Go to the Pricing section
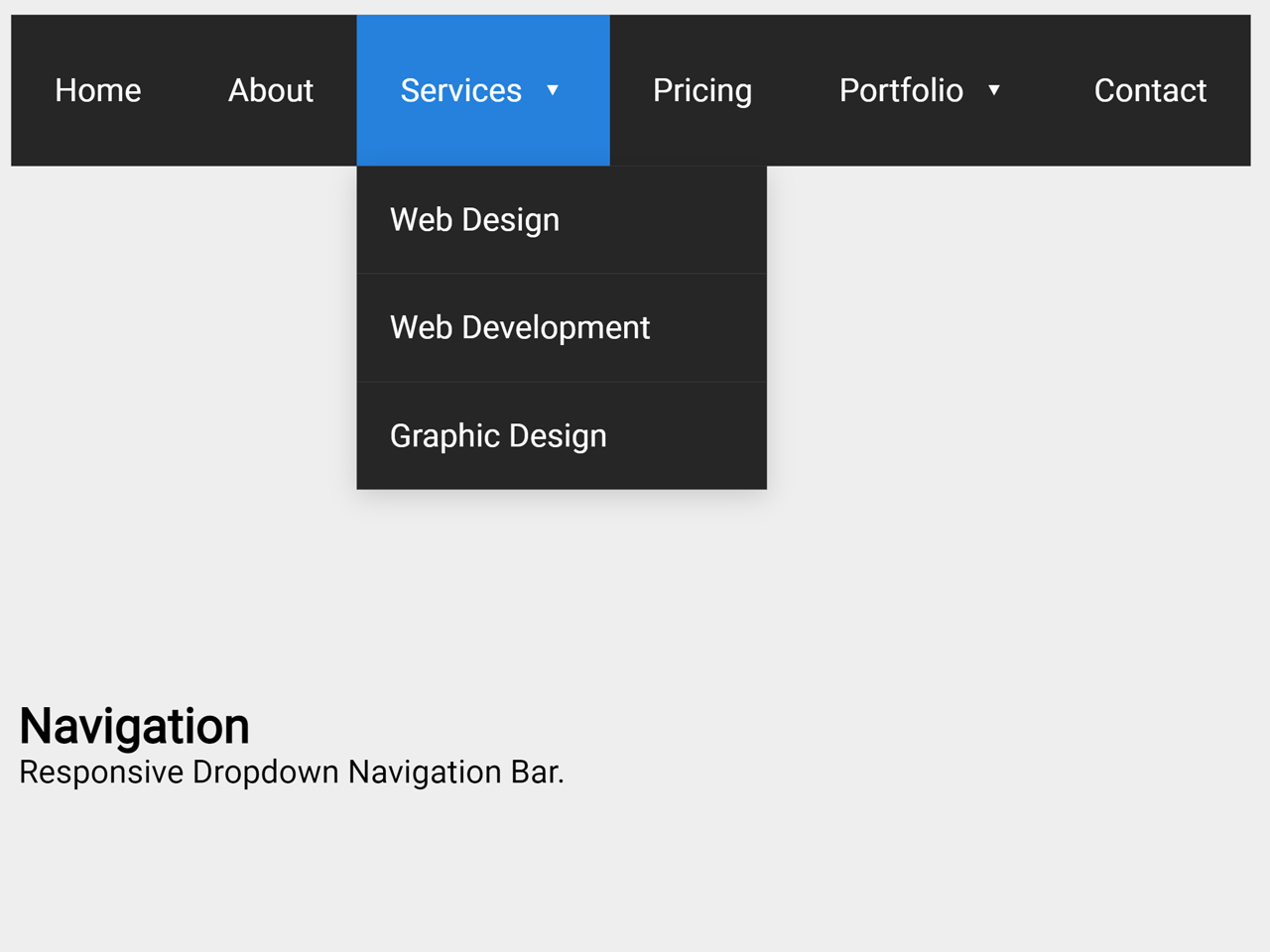The width and height of the screenshot is (1270, 952). tap(701, 90)
